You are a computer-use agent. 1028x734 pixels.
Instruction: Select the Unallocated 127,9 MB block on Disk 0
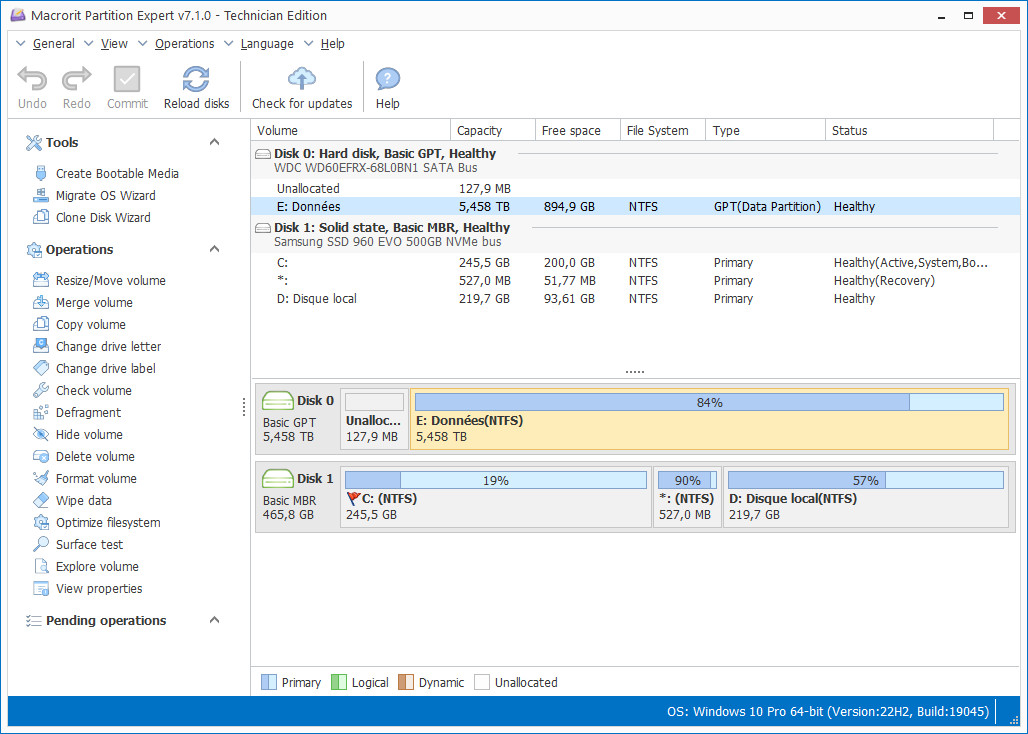coord(374,419)
